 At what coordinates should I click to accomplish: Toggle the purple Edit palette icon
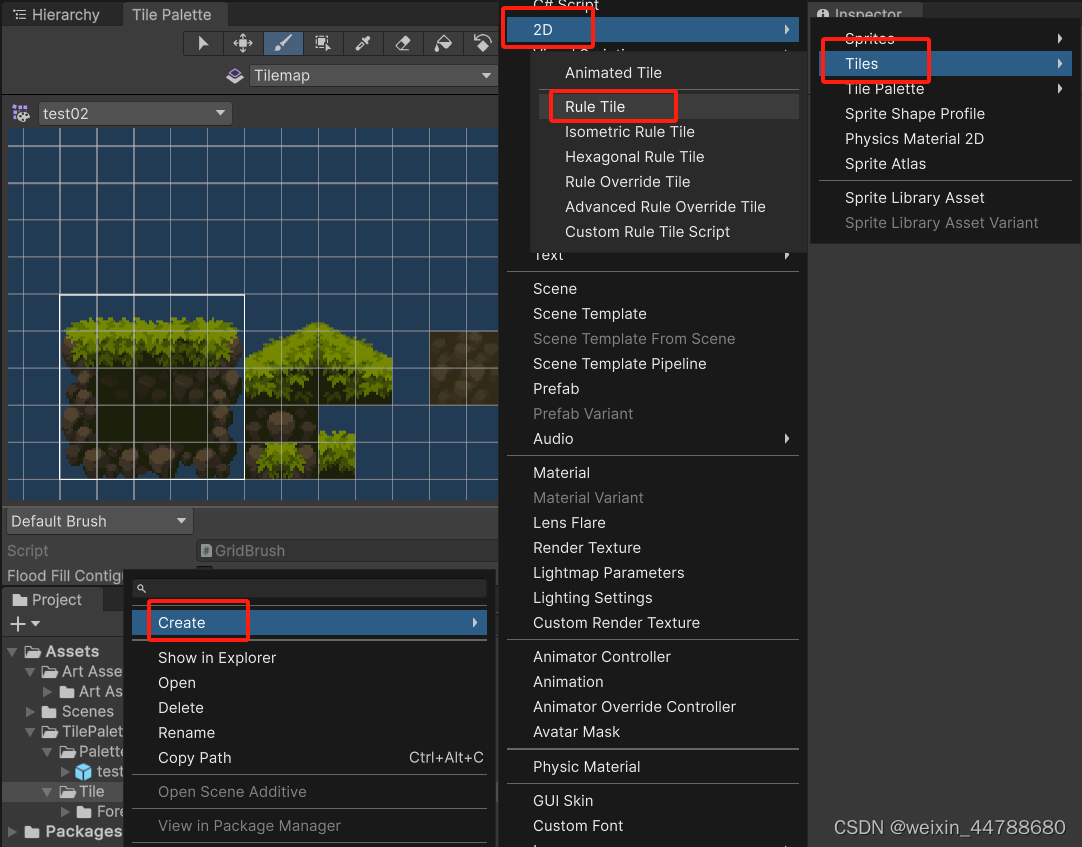click(234, 75)
